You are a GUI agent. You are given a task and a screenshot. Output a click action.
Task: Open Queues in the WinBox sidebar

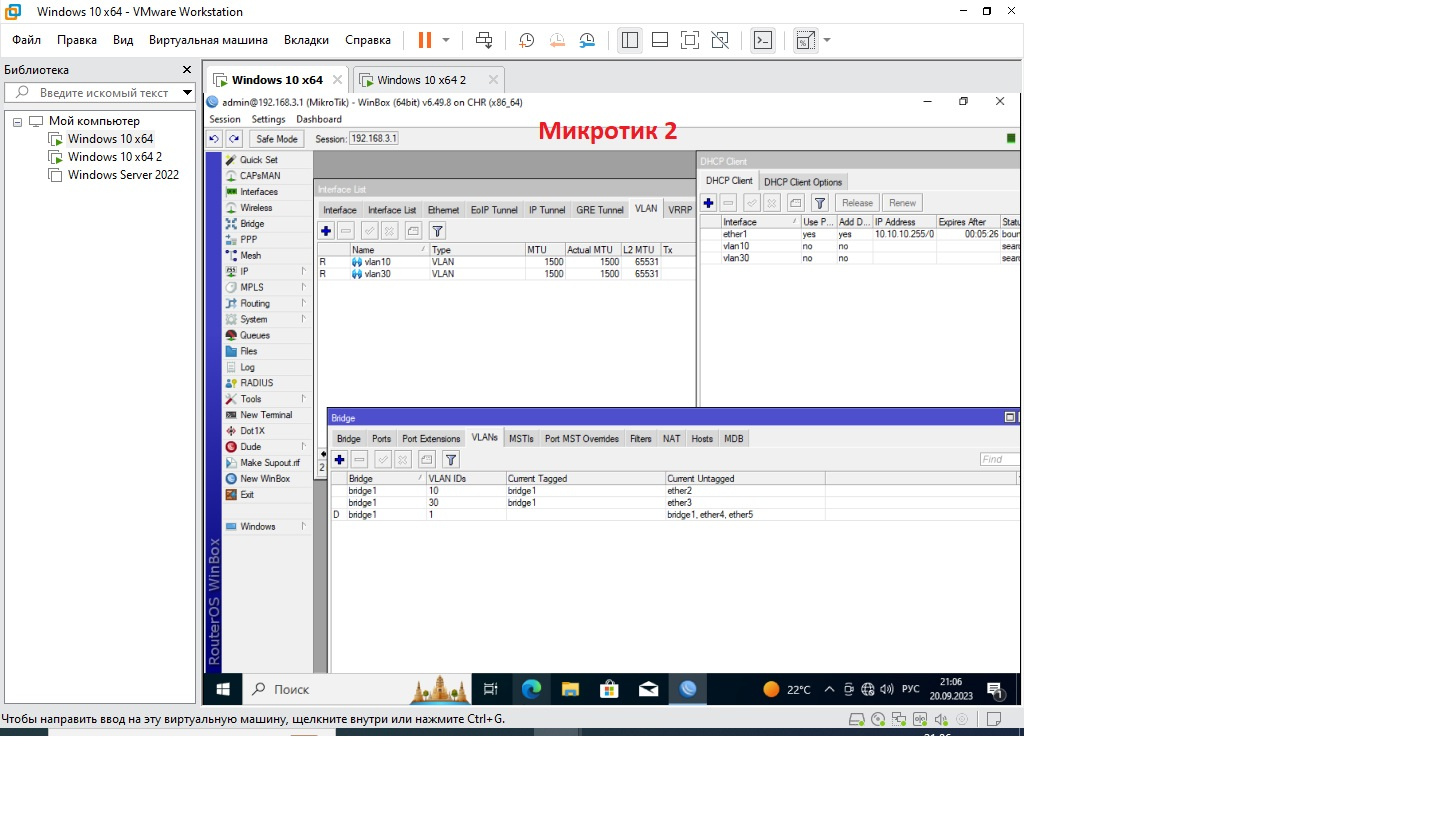[x=255, y=335]
